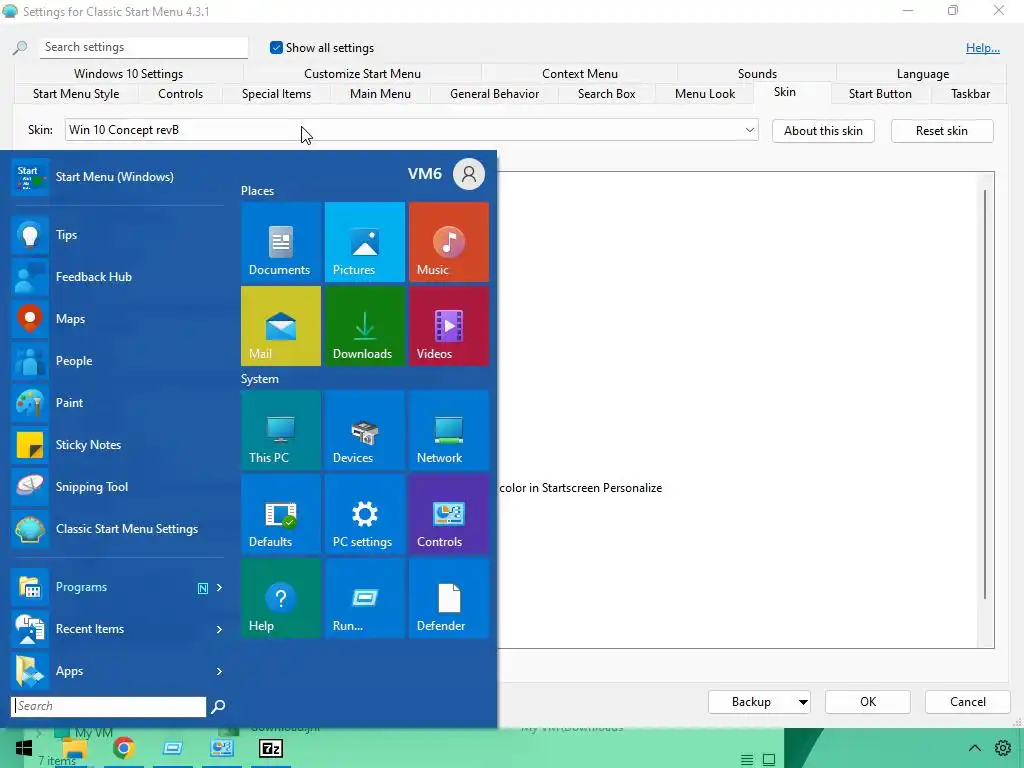Launch Feedback Hub from start menu

click(x=118, y=277)
